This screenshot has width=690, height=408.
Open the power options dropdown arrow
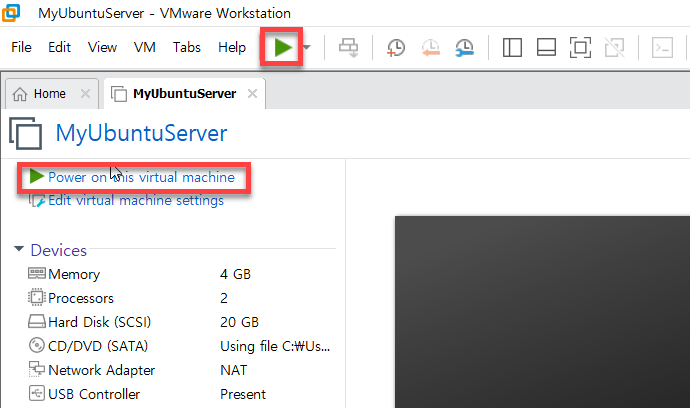pos(307,47)
